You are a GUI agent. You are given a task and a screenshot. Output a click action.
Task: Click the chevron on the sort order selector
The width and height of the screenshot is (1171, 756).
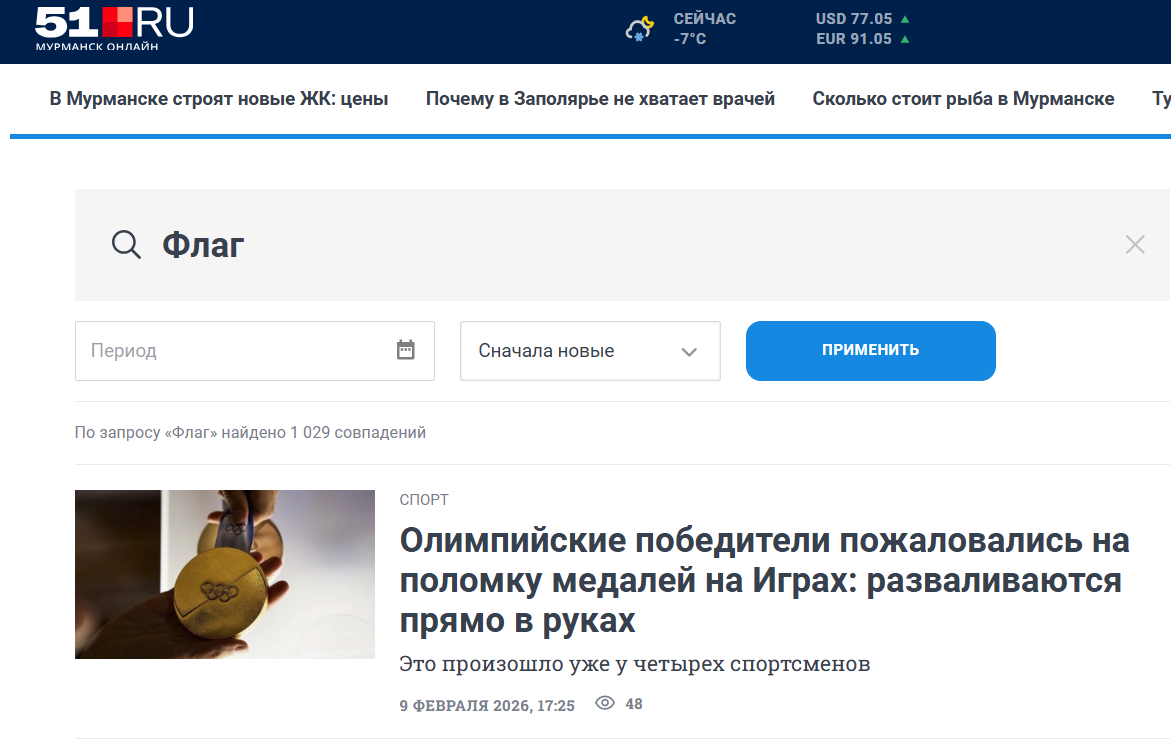[689, 350]
